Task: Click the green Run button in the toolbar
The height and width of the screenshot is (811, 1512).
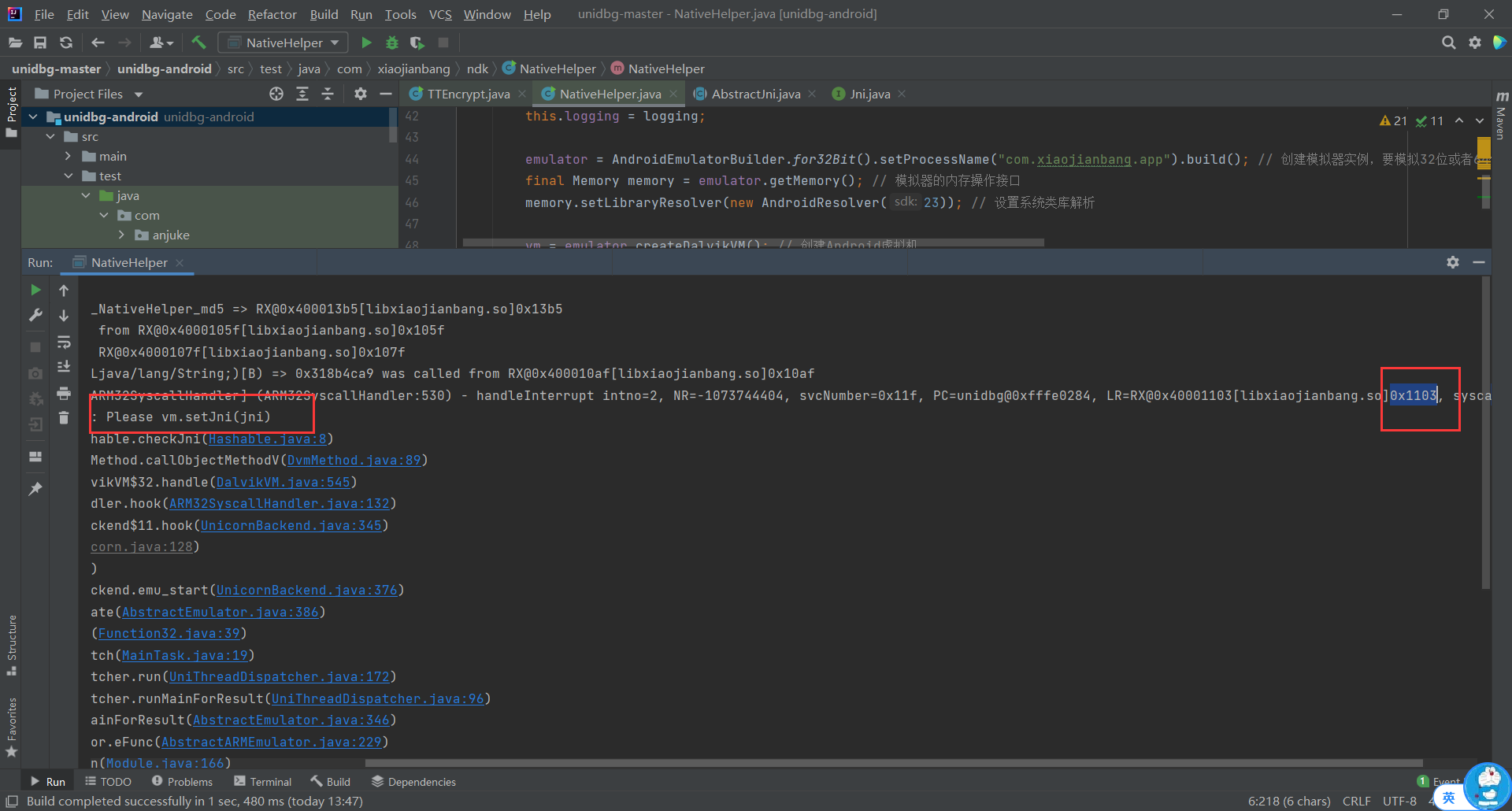Action: pos(366,43)
